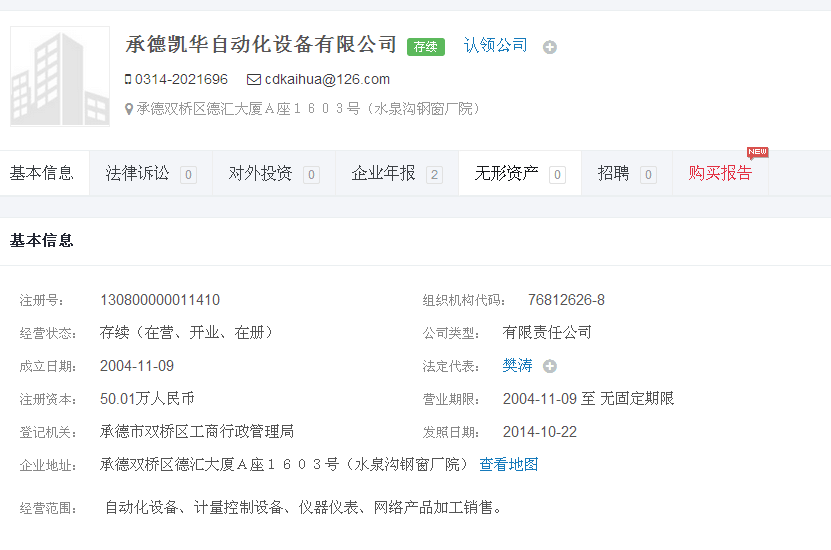Click legal representative 樊涛 link
The height and width of the screenshot is (550, 831).
(517, 366)
